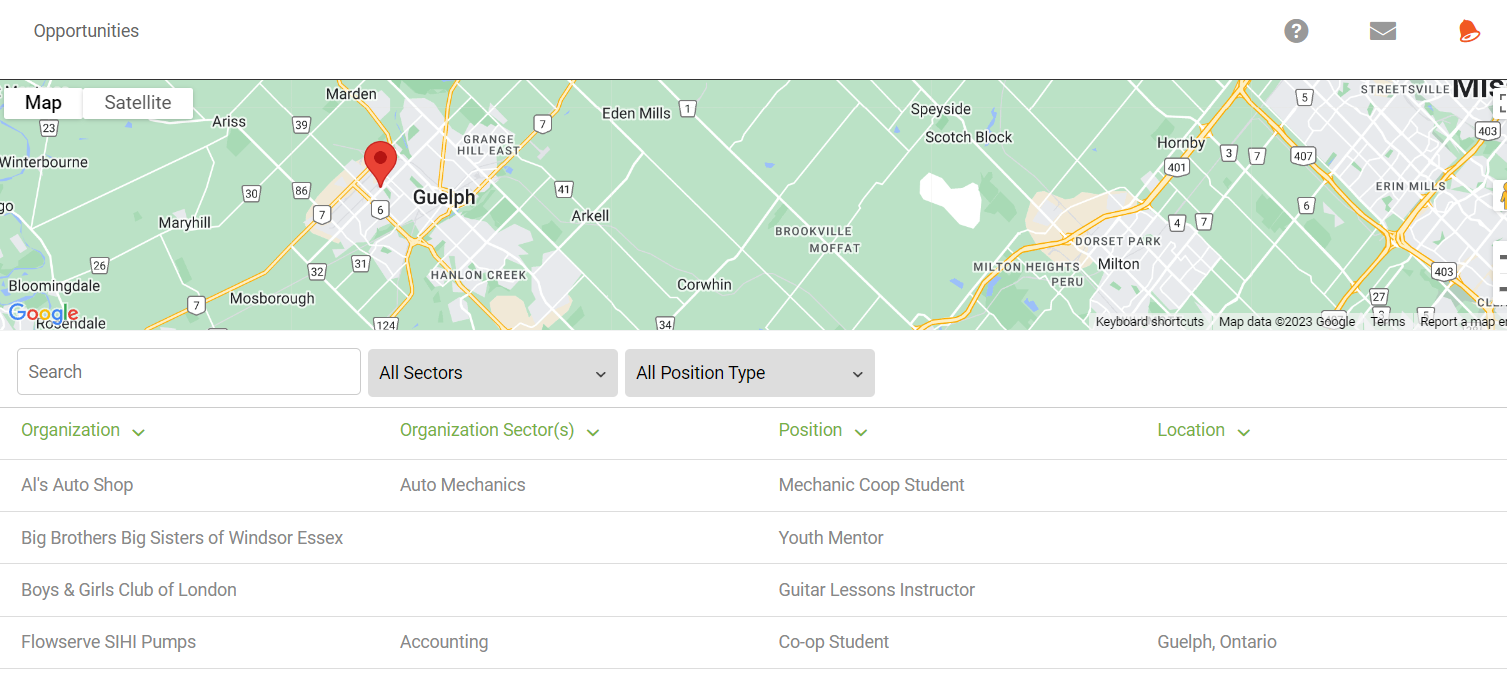Click the red map pin in Guelph
This screenshot has width=1507, height=678.
point(380,163)
